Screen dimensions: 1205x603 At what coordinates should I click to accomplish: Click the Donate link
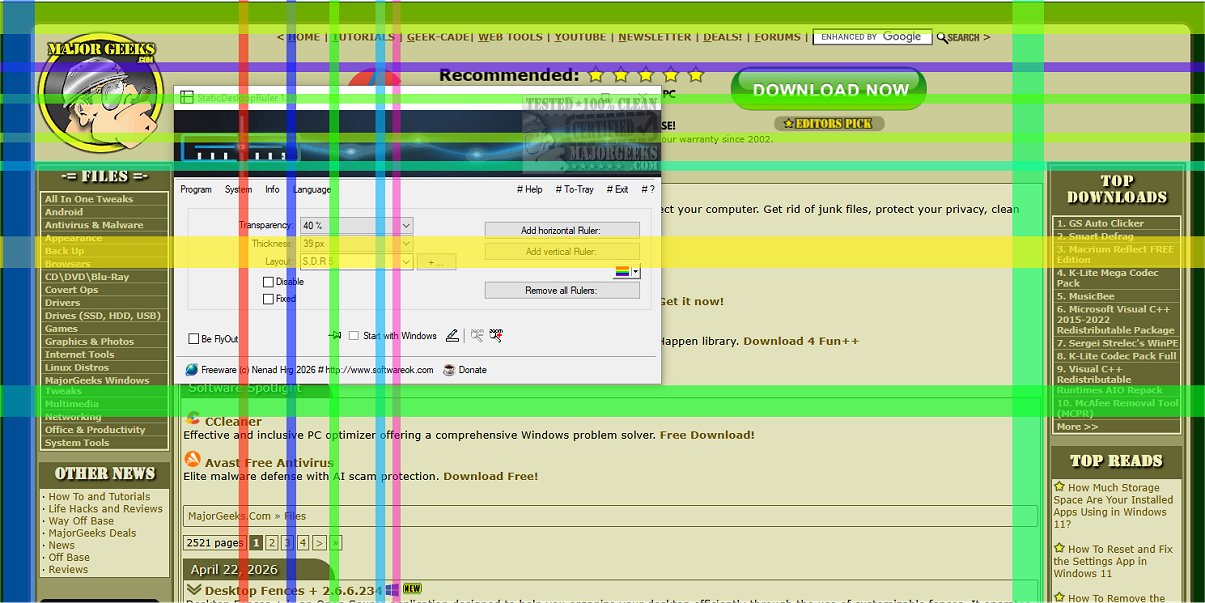click(x=473, y=369)
